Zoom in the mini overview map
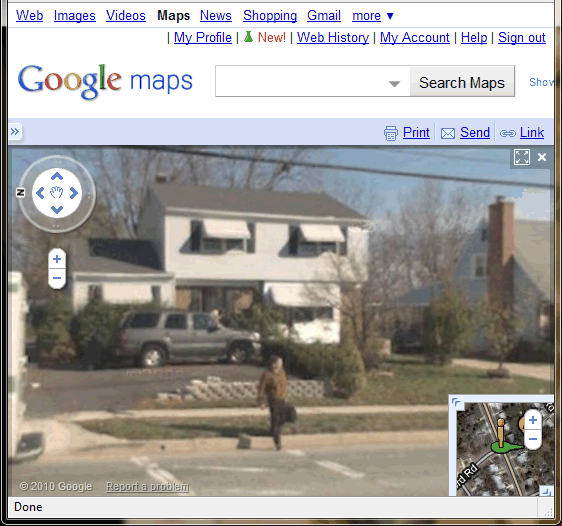Screen dimensions: 562x526 [x=533, y=420]
